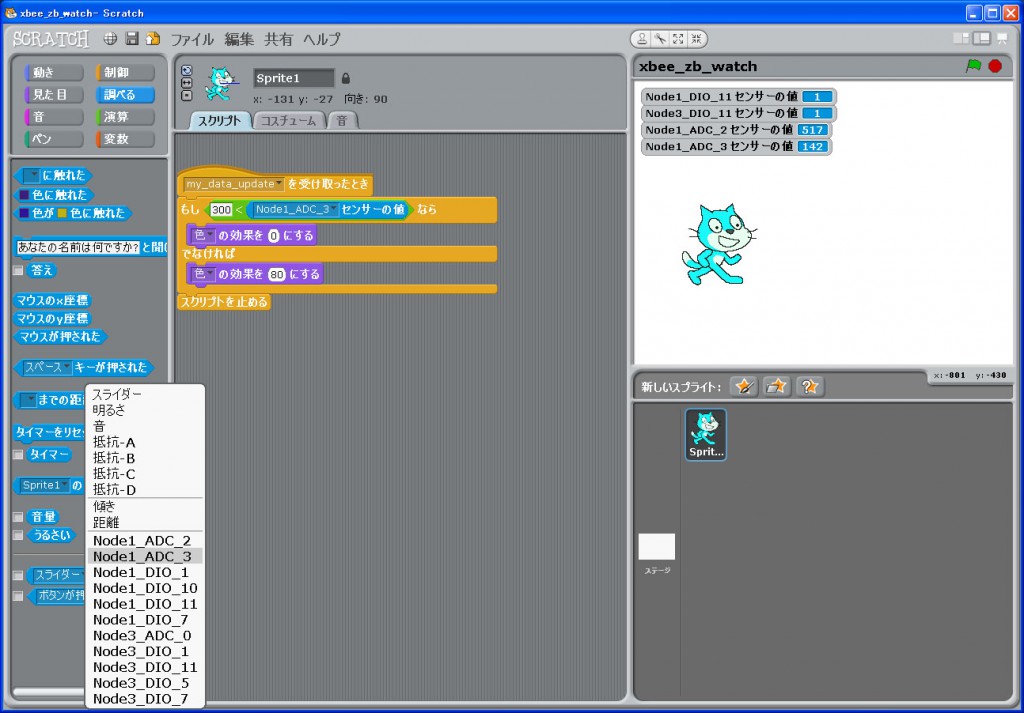This screenshot has width=1024, height=713.
Task: Toggle the ボタンが押された sensor checkbox
Action: point(18,595)
